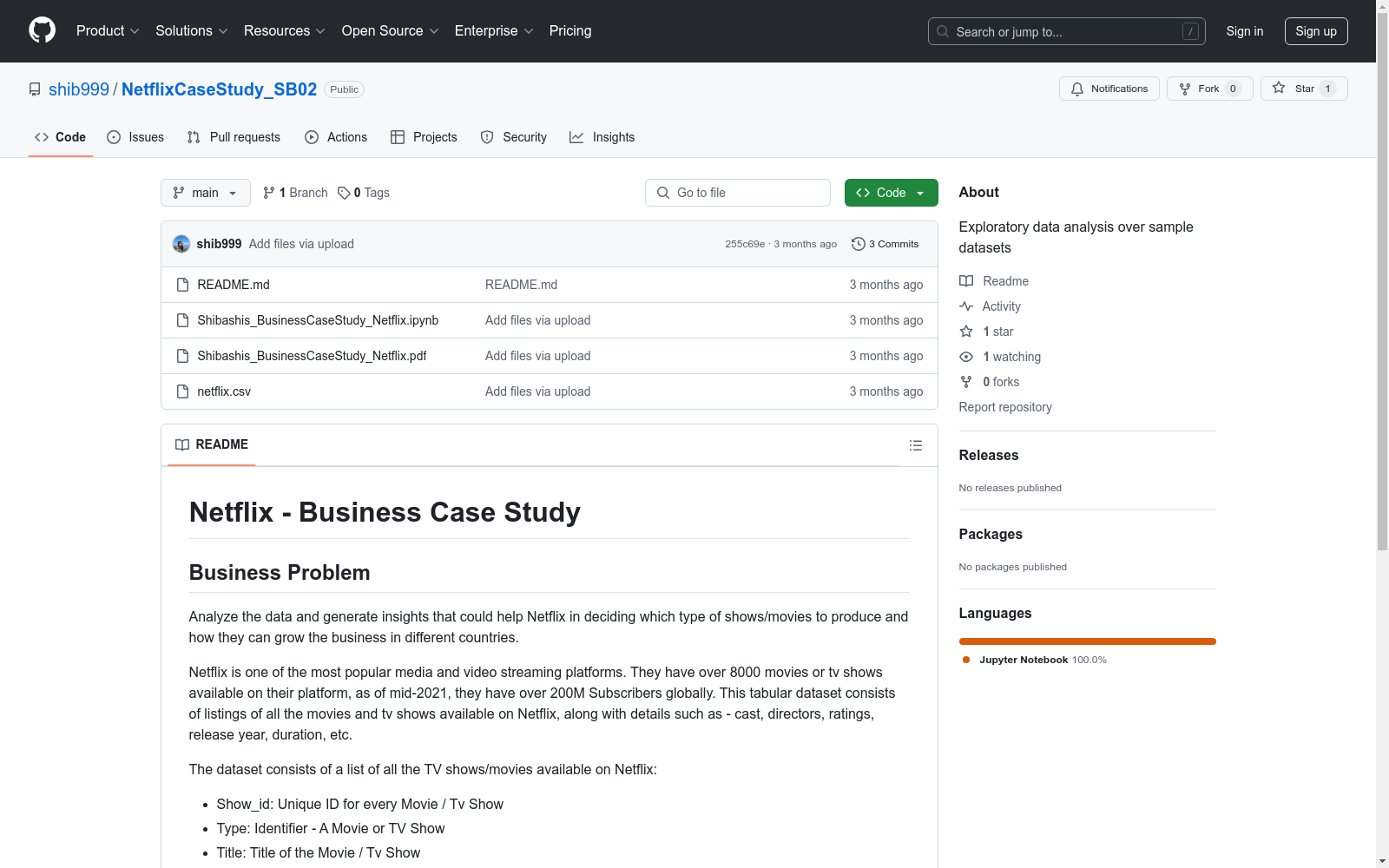Click the Sign up button
Screen dimensions: 1389x868
[x=1316, y=31]
